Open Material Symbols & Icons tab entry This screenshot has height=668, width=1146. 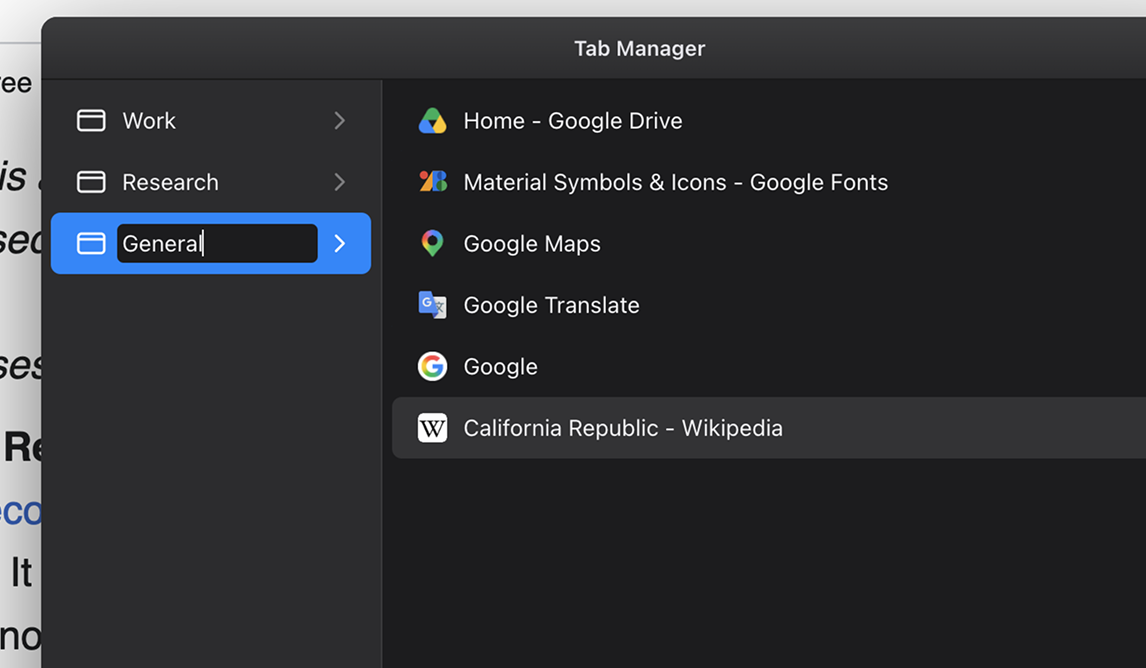pos(769,182)
